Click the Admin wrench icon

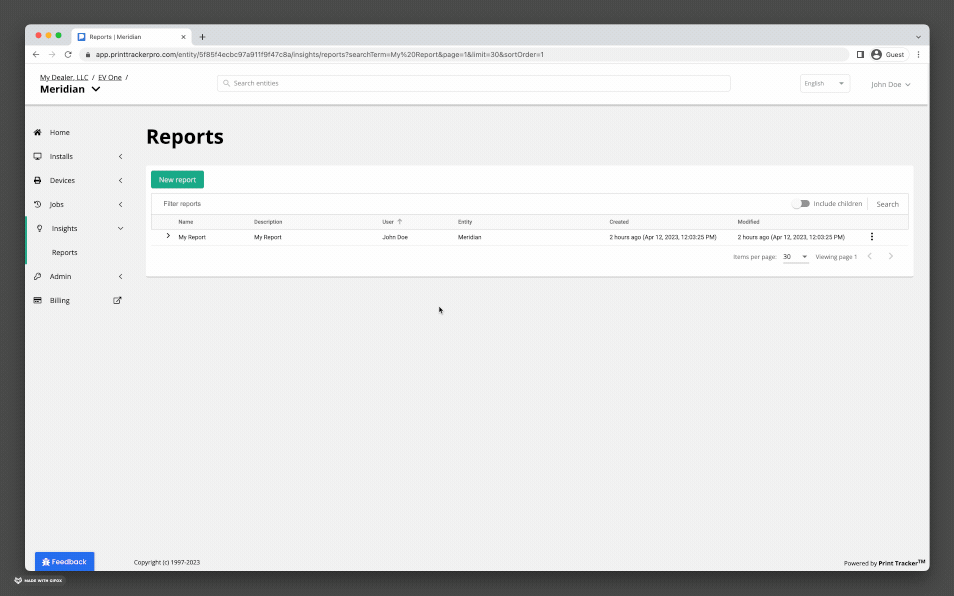(38, 276)
